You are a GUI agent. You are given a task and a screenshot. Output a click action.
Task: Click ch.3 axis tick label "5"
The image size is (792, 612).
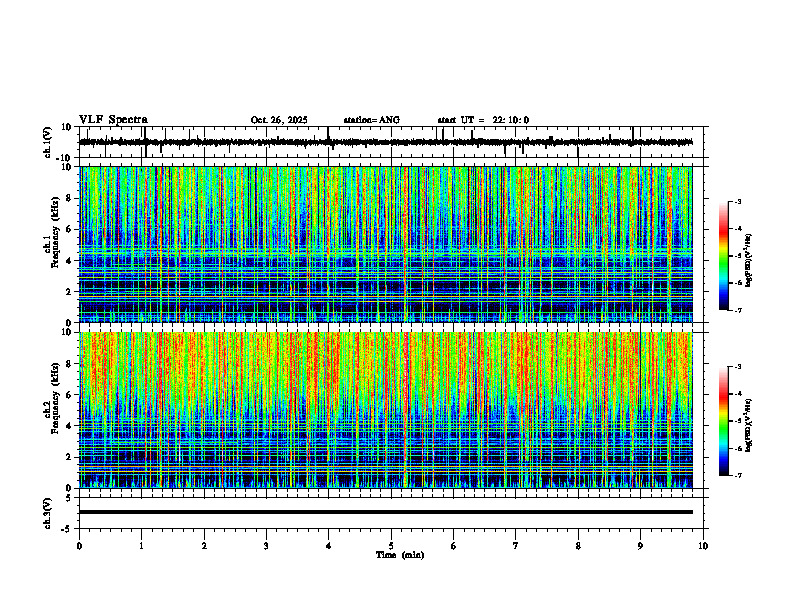(69, 498)
